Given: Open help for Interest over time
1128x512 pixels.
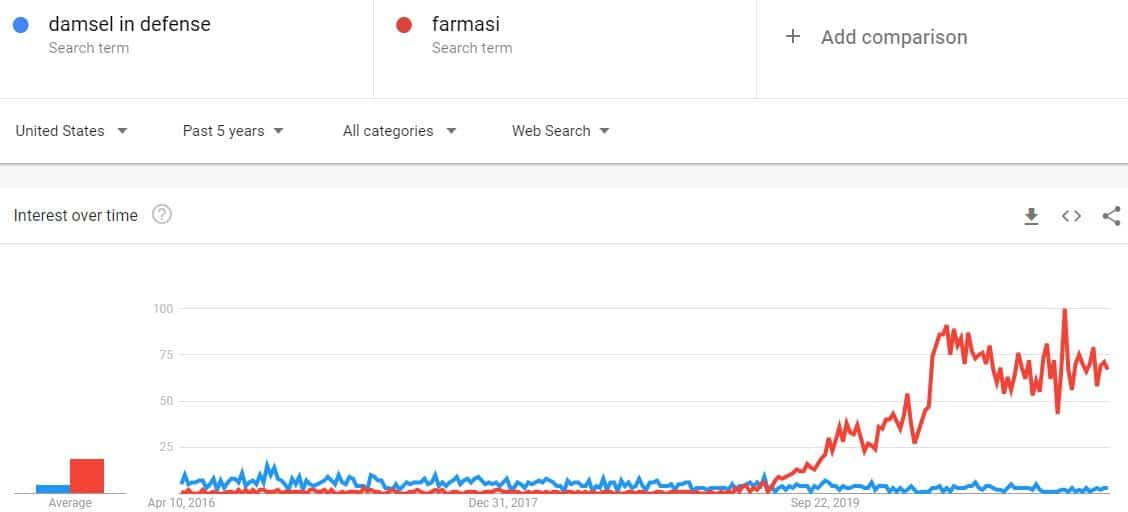Looking at the screenshot, I should pos(162,214).
